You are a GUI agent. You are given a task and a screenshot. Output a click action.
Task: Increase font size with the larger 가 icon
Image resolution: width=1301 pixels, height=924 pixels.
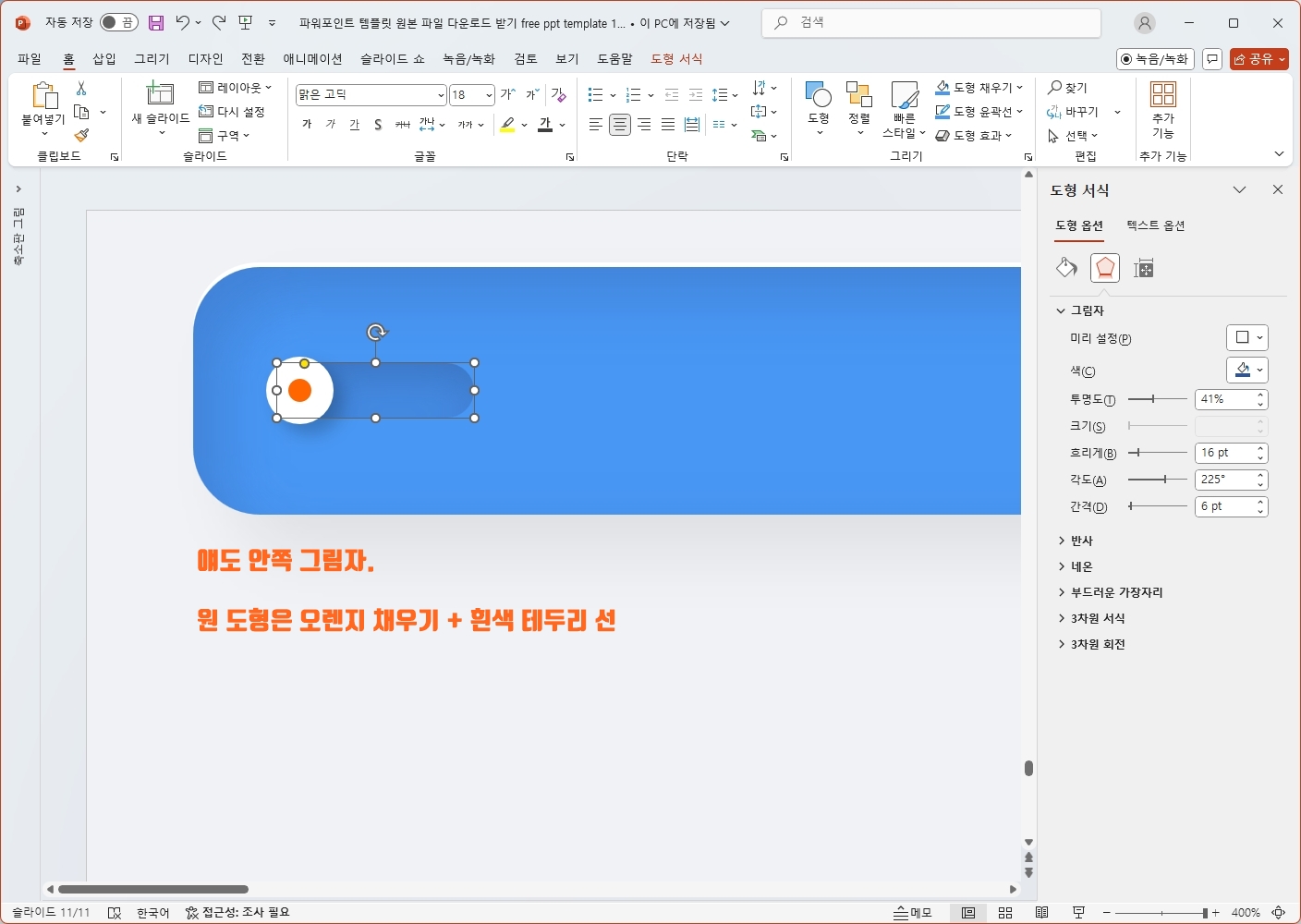(x=508, y=94)
